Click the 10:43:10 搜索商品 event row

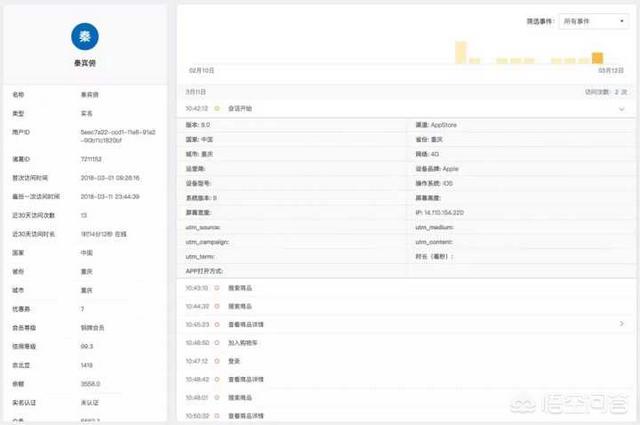pos(400,288)
